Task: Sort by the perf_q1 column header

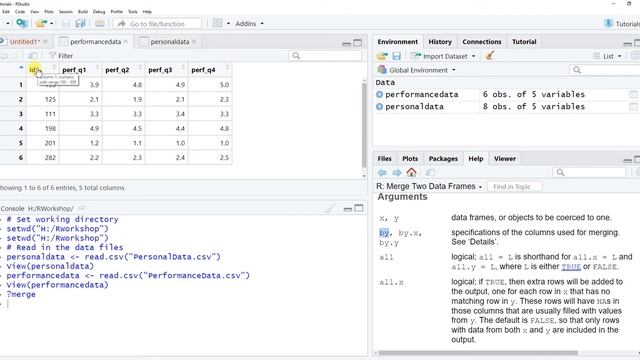Action: [x=80, y=70]
